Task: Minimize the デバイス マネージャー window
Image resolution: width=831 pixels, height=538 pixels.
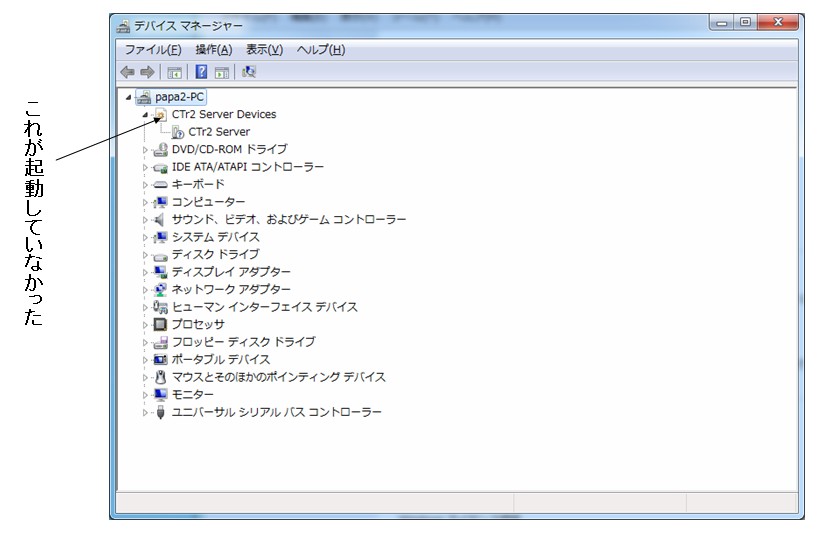Action: [722, 22]
